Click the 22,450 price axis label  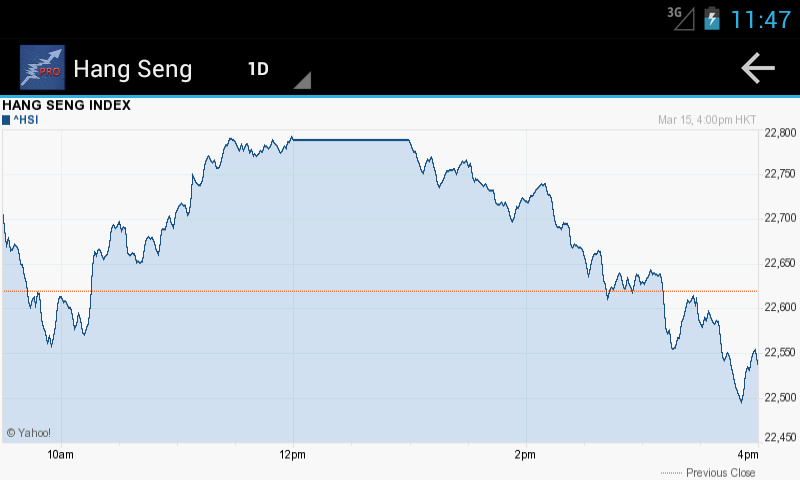tap(779, 436)
